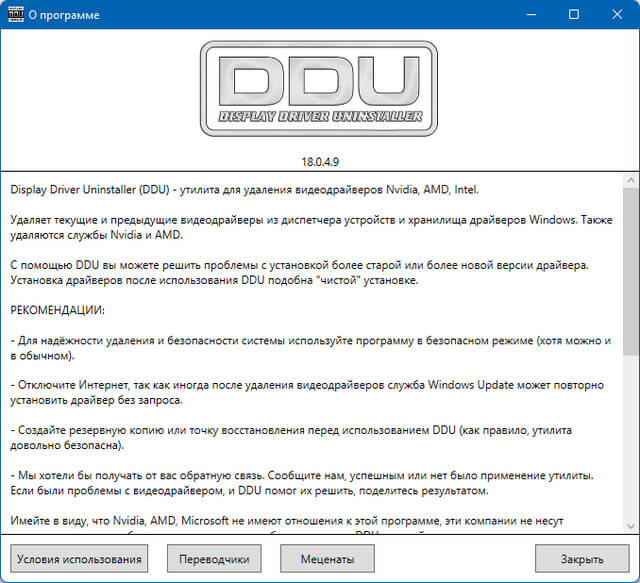Click the line starting 'Имейте в виду'
Image resolution: width=640 pixels, height=583 pixels.
tap(287, 521)
